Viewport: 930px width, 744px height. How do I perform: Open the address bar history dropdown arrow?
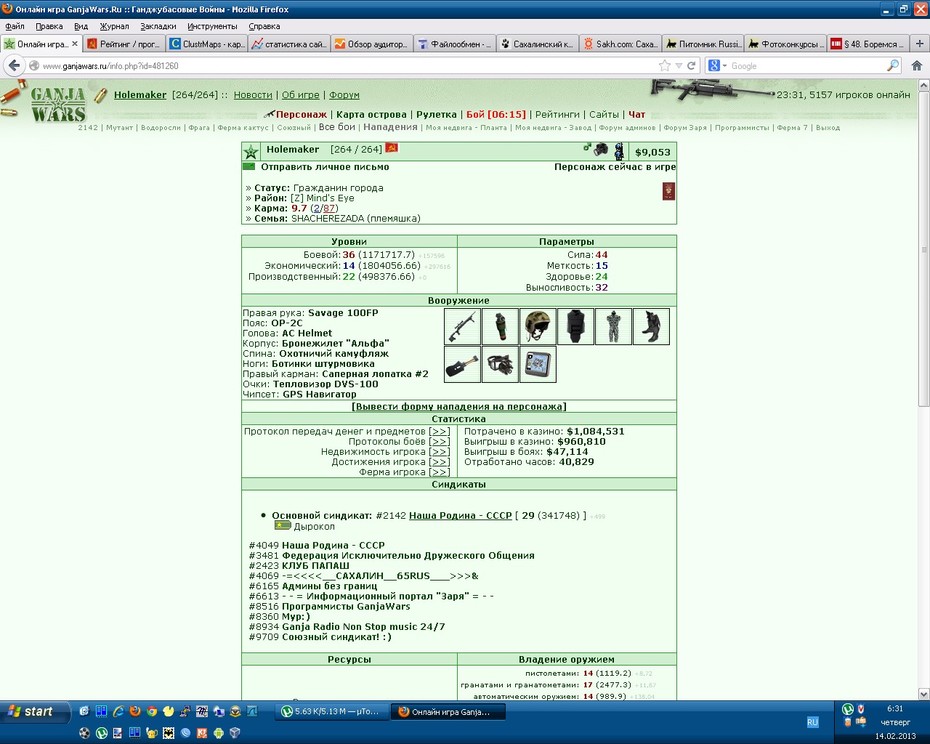click(679, 66)
